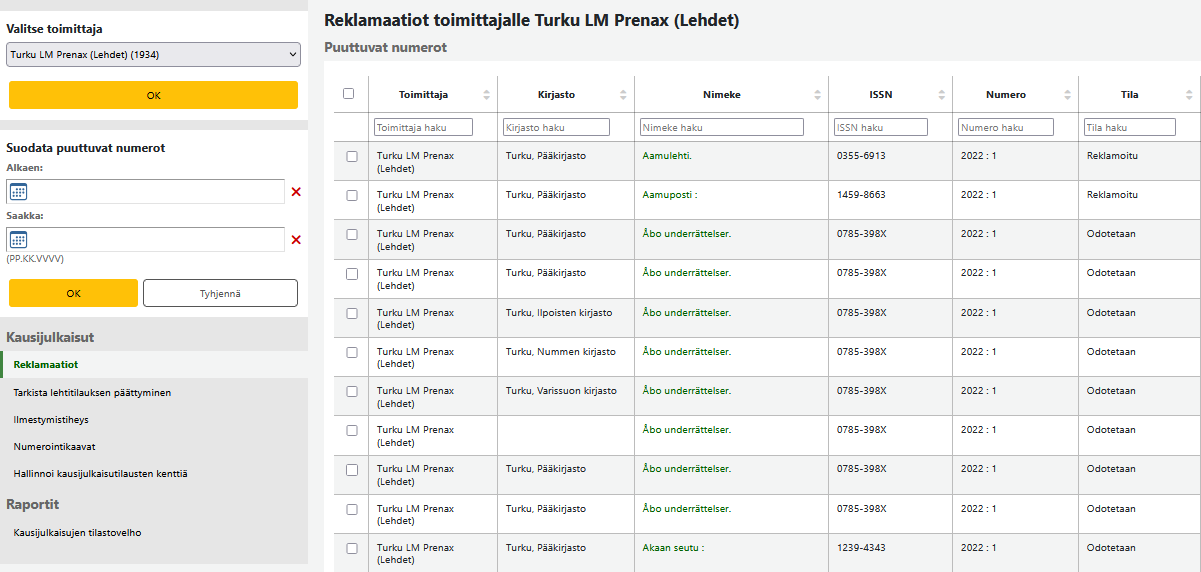Sort by Toimittaja column arrows
Screen dimensions: 1201x572
[x=487, y=95]
